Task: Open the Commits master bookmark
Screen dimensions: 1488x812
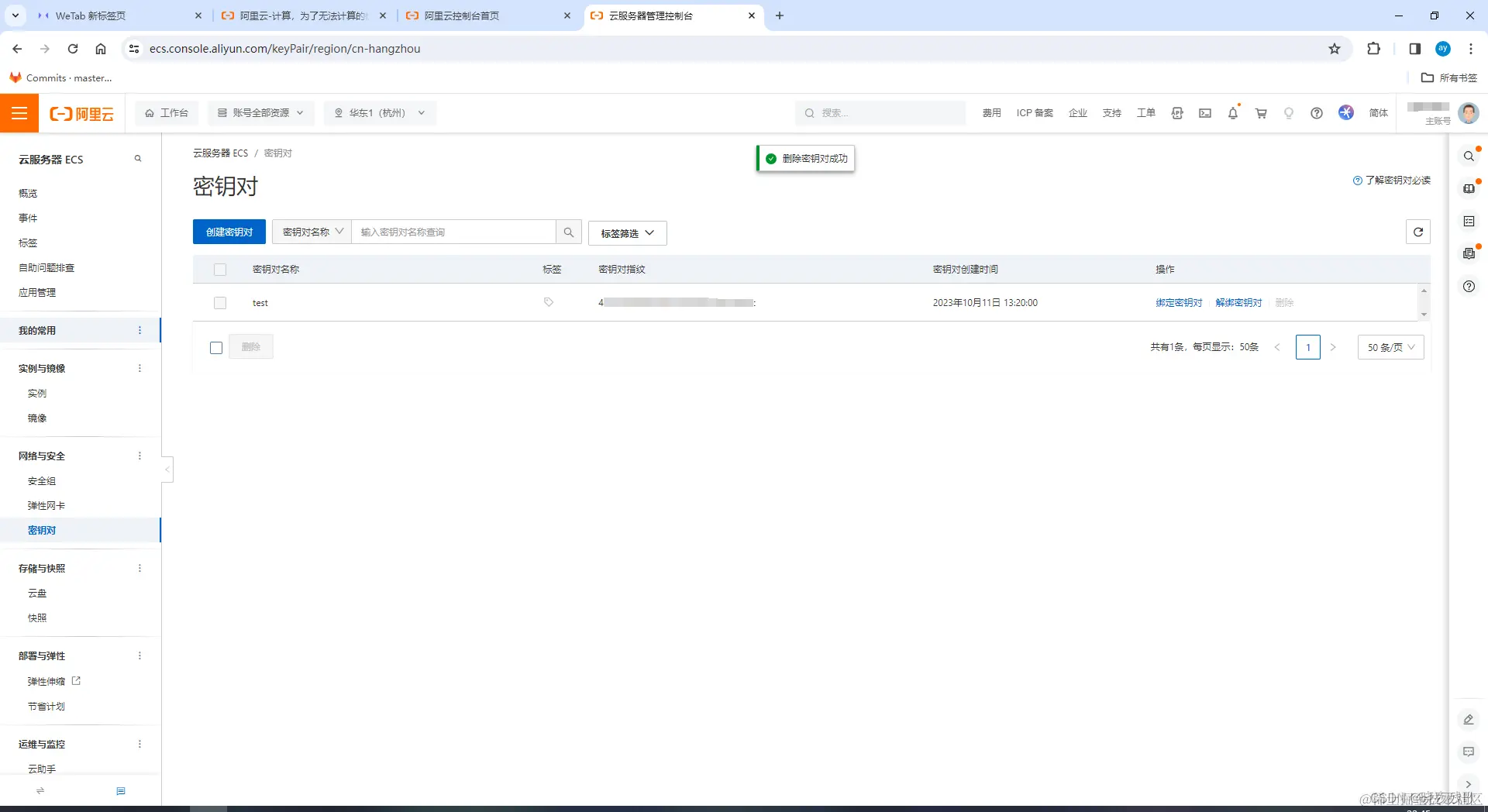Action: (x=60, y=78)
